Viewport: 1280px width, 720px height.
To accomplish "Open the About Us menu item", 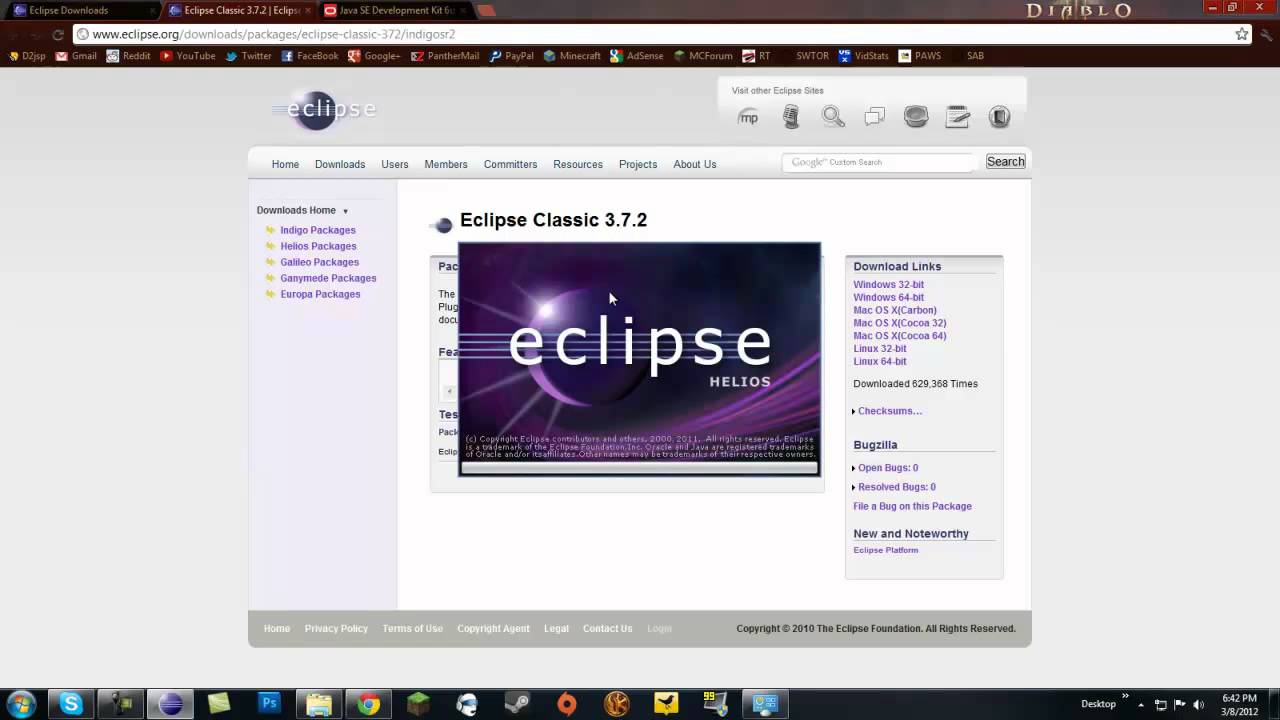I will click(x=695, y=164).
